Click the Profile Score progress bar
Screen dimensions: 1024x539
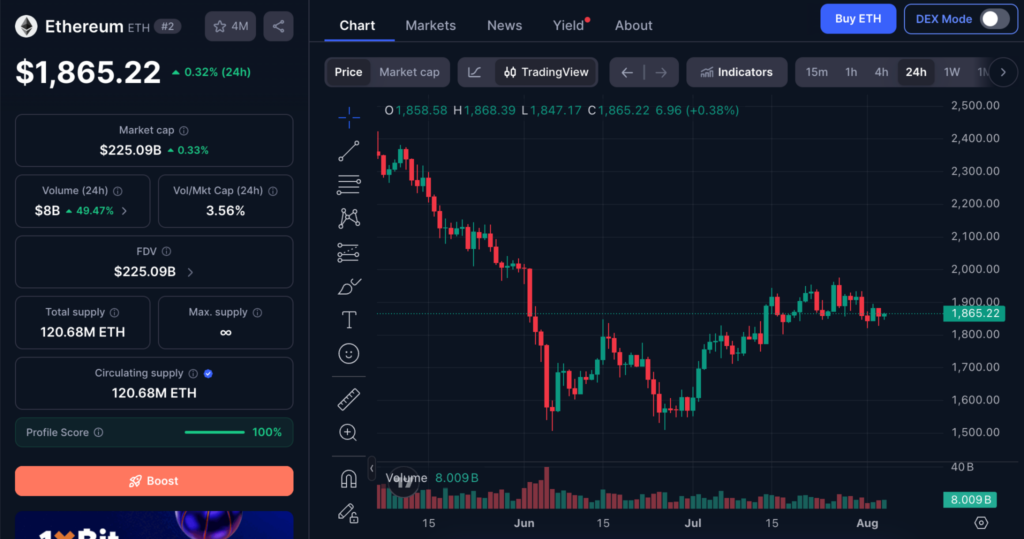214,433
